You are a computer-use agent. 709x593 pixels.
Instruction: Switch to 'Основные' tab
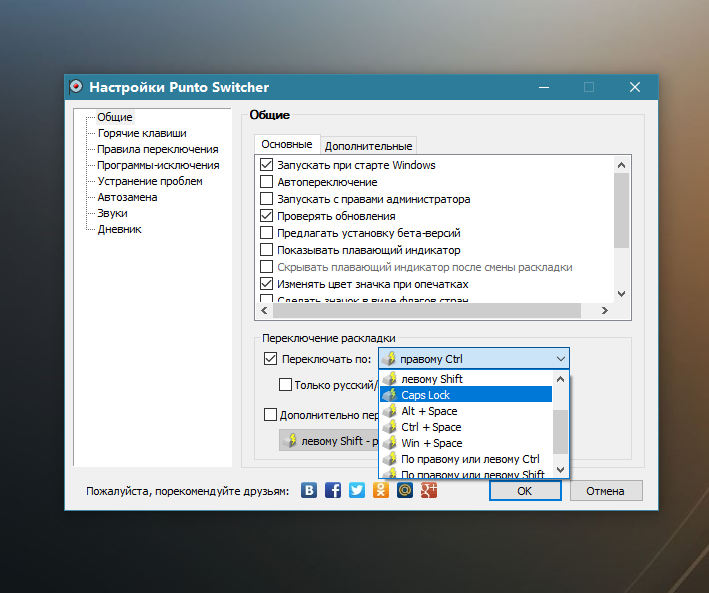287,144
